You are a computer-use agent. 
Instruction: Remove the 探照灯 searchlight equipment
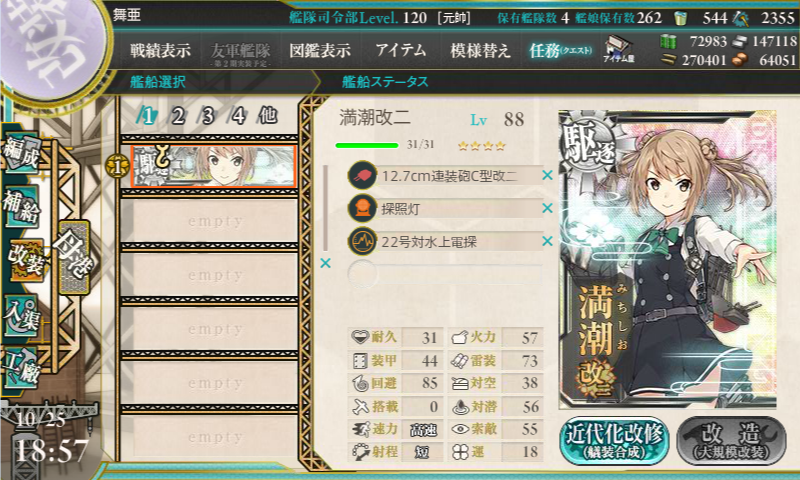[x=547, y=208]
